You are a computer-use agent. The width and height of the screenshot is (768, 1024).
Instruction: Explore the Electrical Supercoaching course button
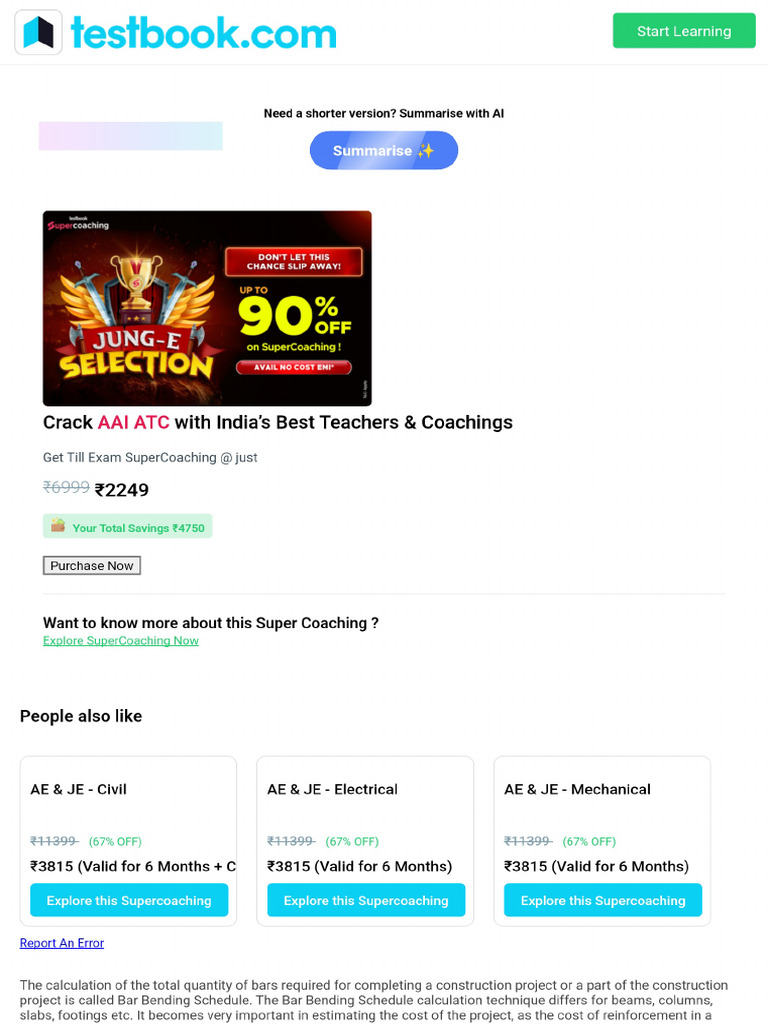[366, 900]
